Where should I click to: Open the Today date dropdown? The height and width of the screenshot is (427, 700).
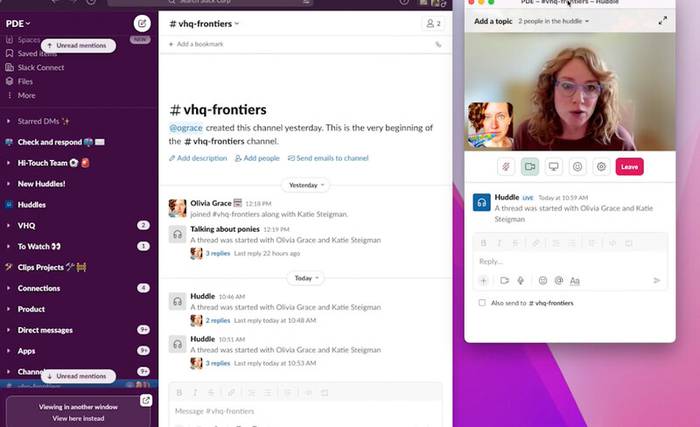tap(306, 278)
